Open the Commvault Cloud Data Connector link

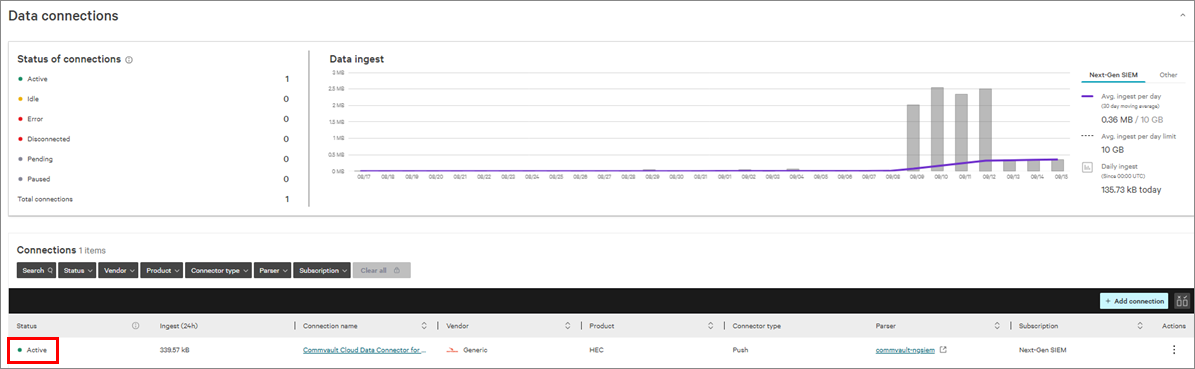pyautogui.click(x=364, y=350)
